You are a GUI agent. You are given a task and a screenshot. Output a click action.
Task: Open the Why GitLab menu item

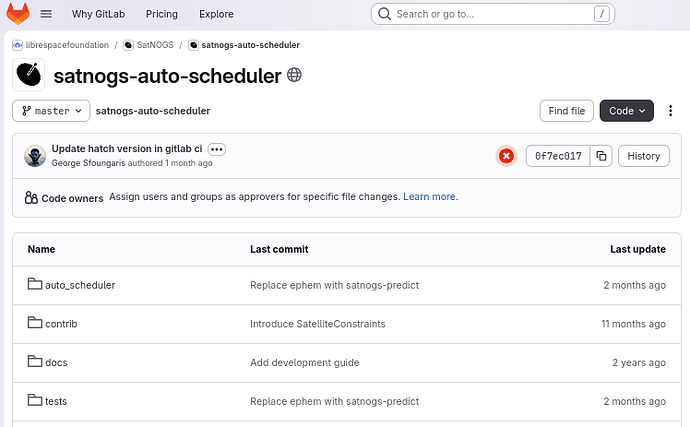coord(99,14)
